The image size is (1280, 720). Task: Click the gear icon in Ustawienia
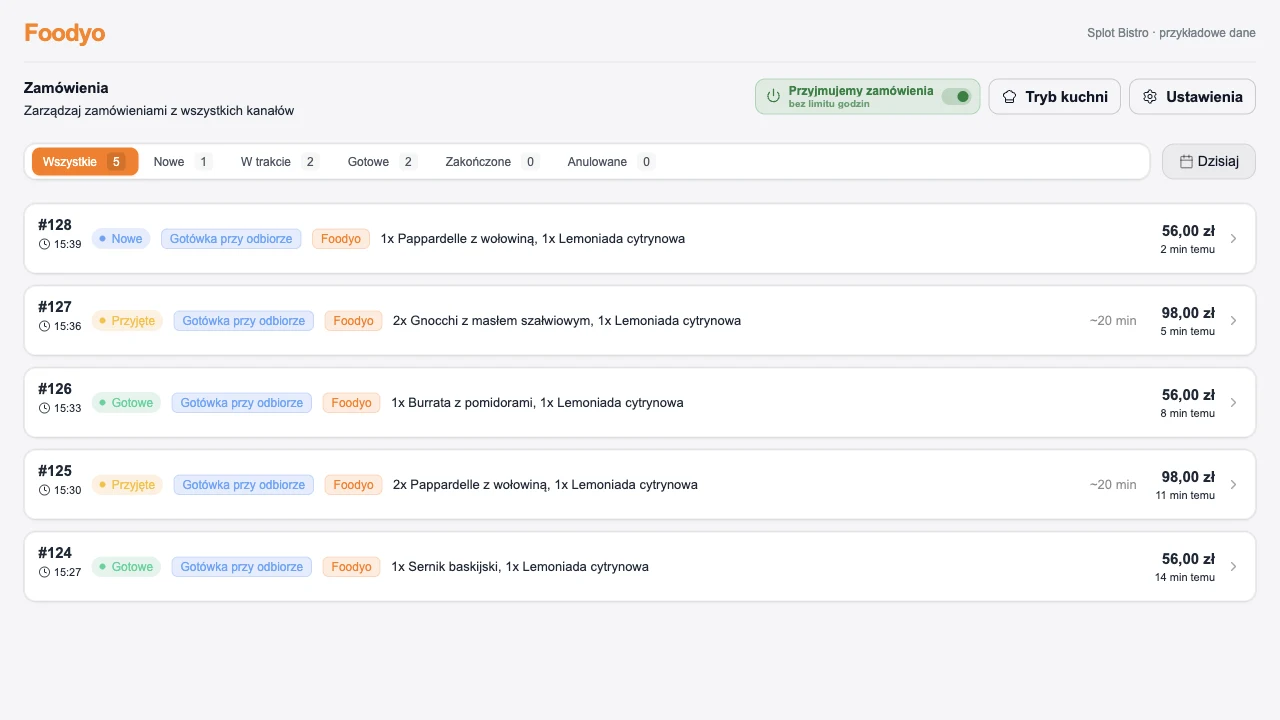pos(1150,97)
